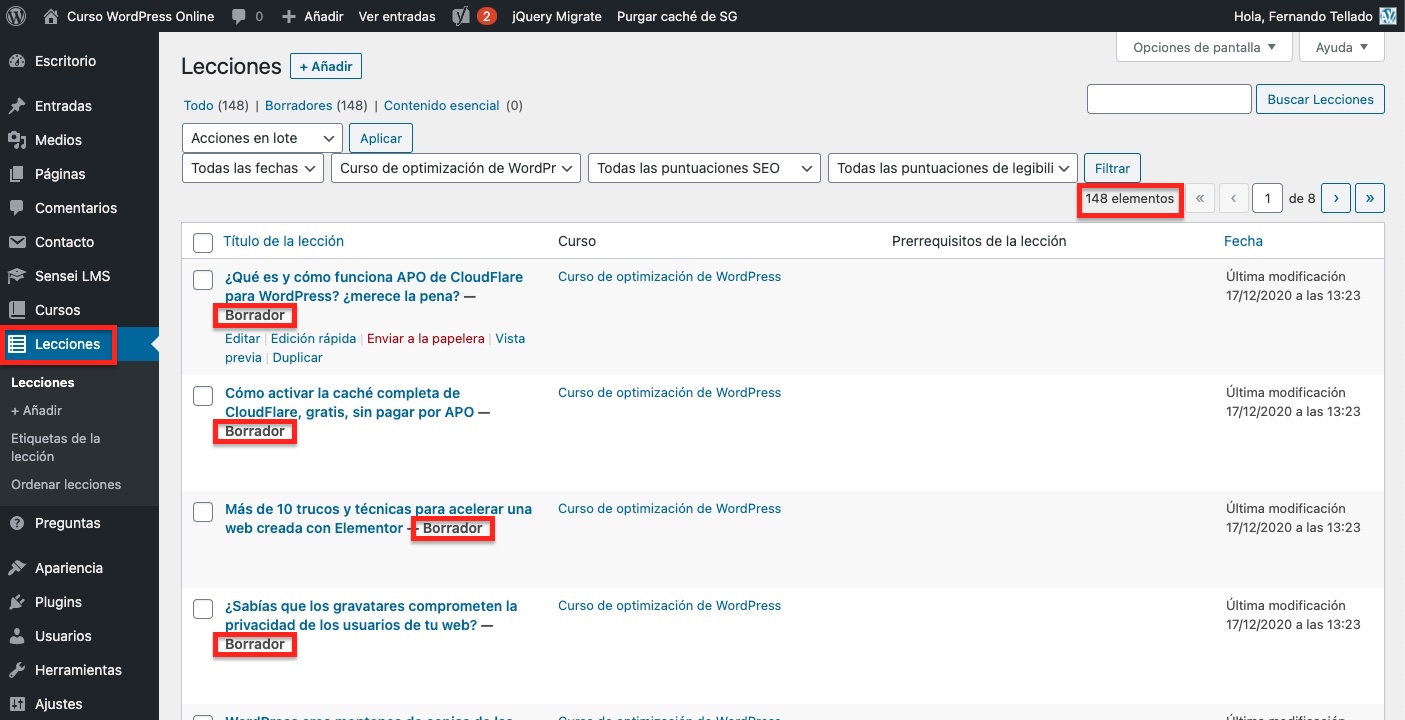Image resolution: width=1405 pixels, height=720 pixels.
Task: Open Todas las puntuaciones SEO dropdown
Action: [x=704, y=168]
